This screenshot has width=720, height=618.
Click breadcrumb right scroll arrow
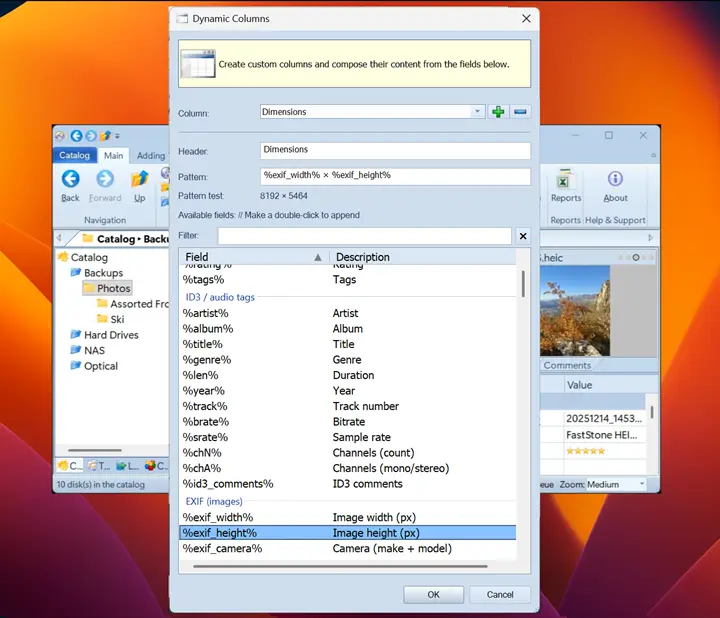click(x=651, y=238)
